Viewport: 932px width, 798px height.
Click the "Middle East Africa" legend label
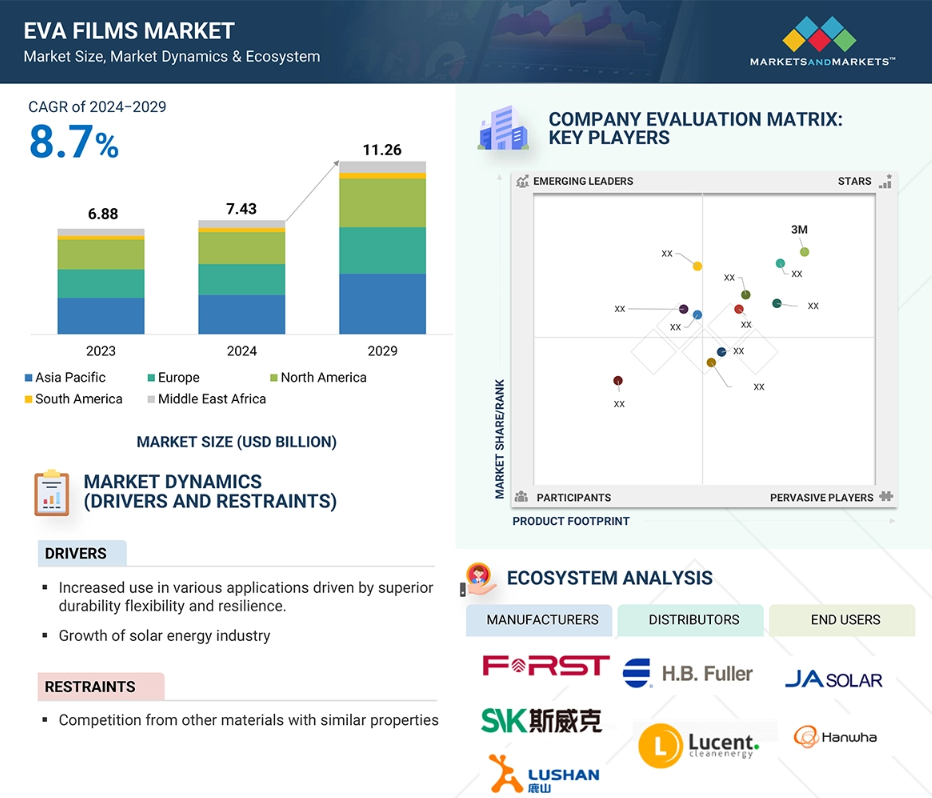click(212, 399)
